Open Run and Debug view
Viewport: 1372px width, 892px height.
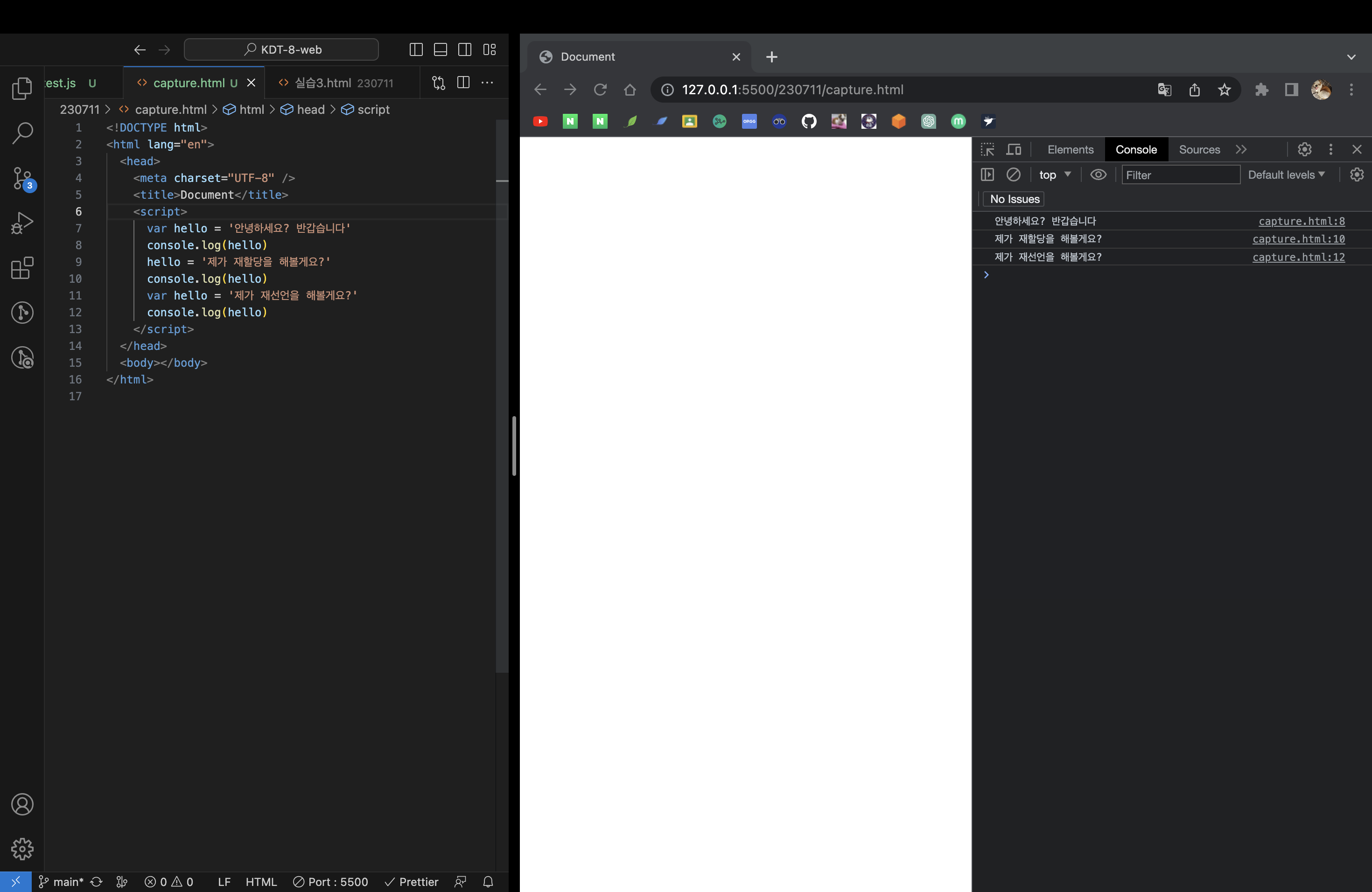[x=22, y=223]
